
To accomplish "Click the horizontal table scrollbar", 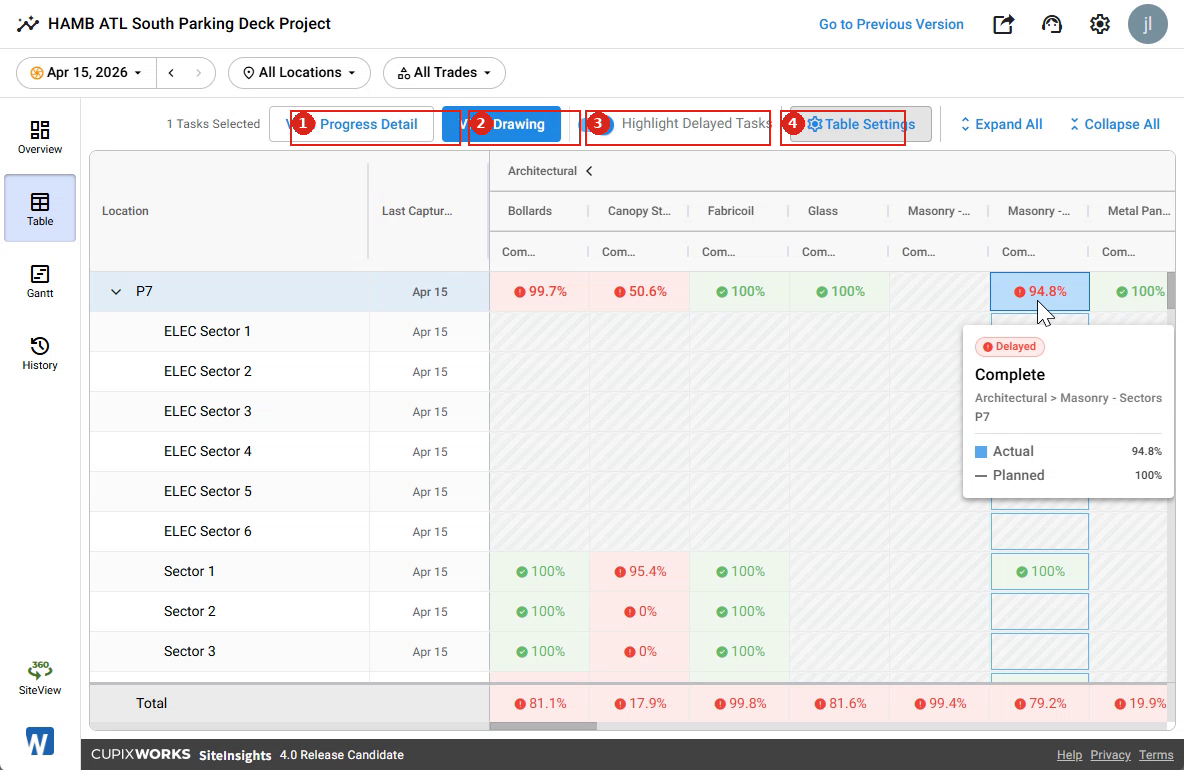I will coord(543,726).
